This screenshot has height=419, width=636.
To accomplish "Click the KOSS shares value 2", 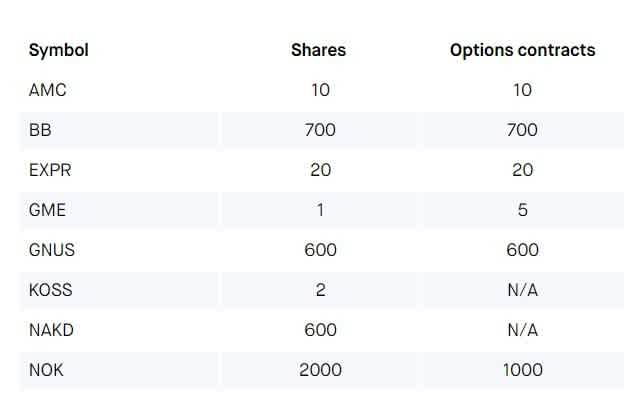I will pos(320,290).
